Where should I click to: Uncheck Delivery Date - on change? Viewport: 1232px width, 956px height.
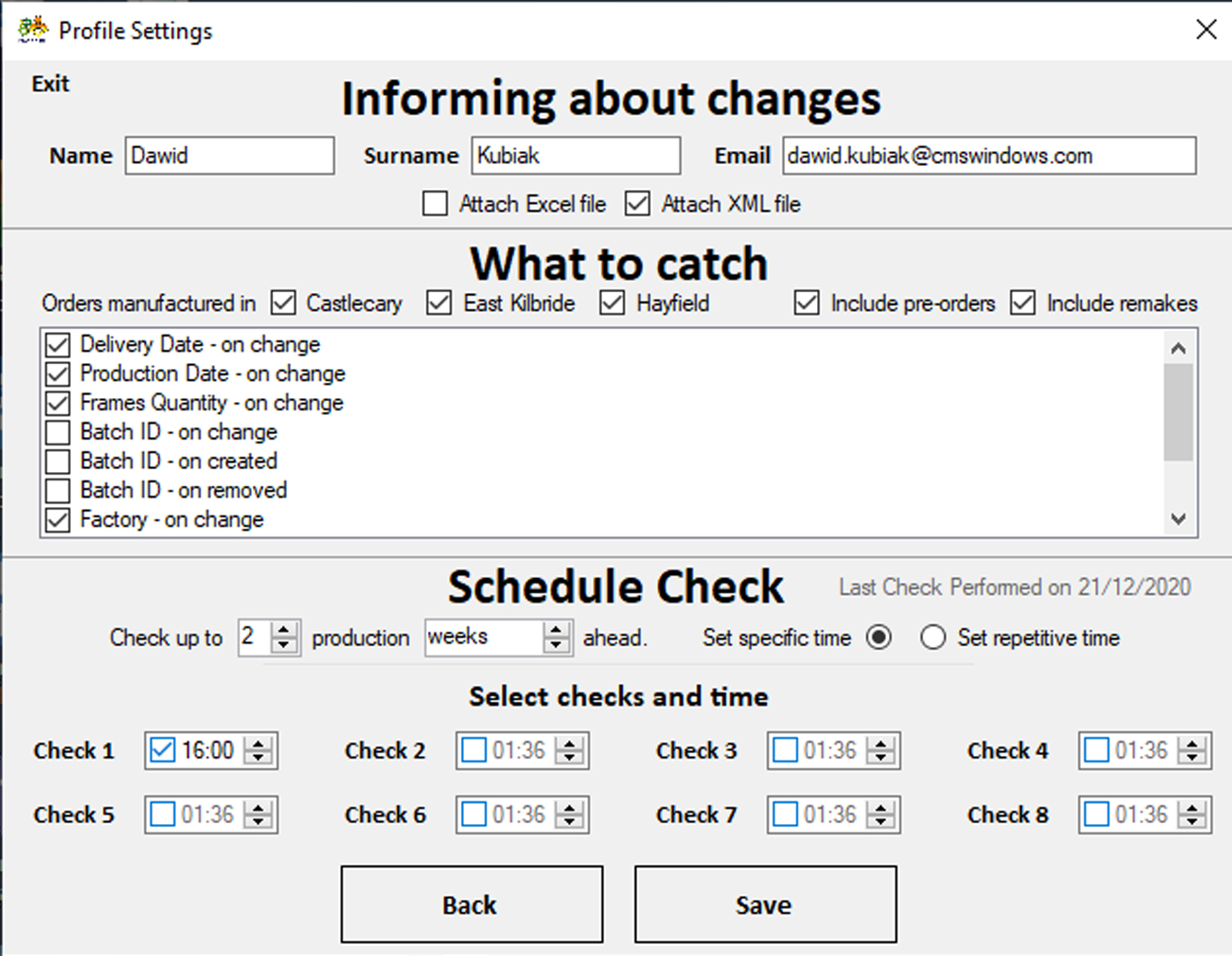[x=58, y=345]
